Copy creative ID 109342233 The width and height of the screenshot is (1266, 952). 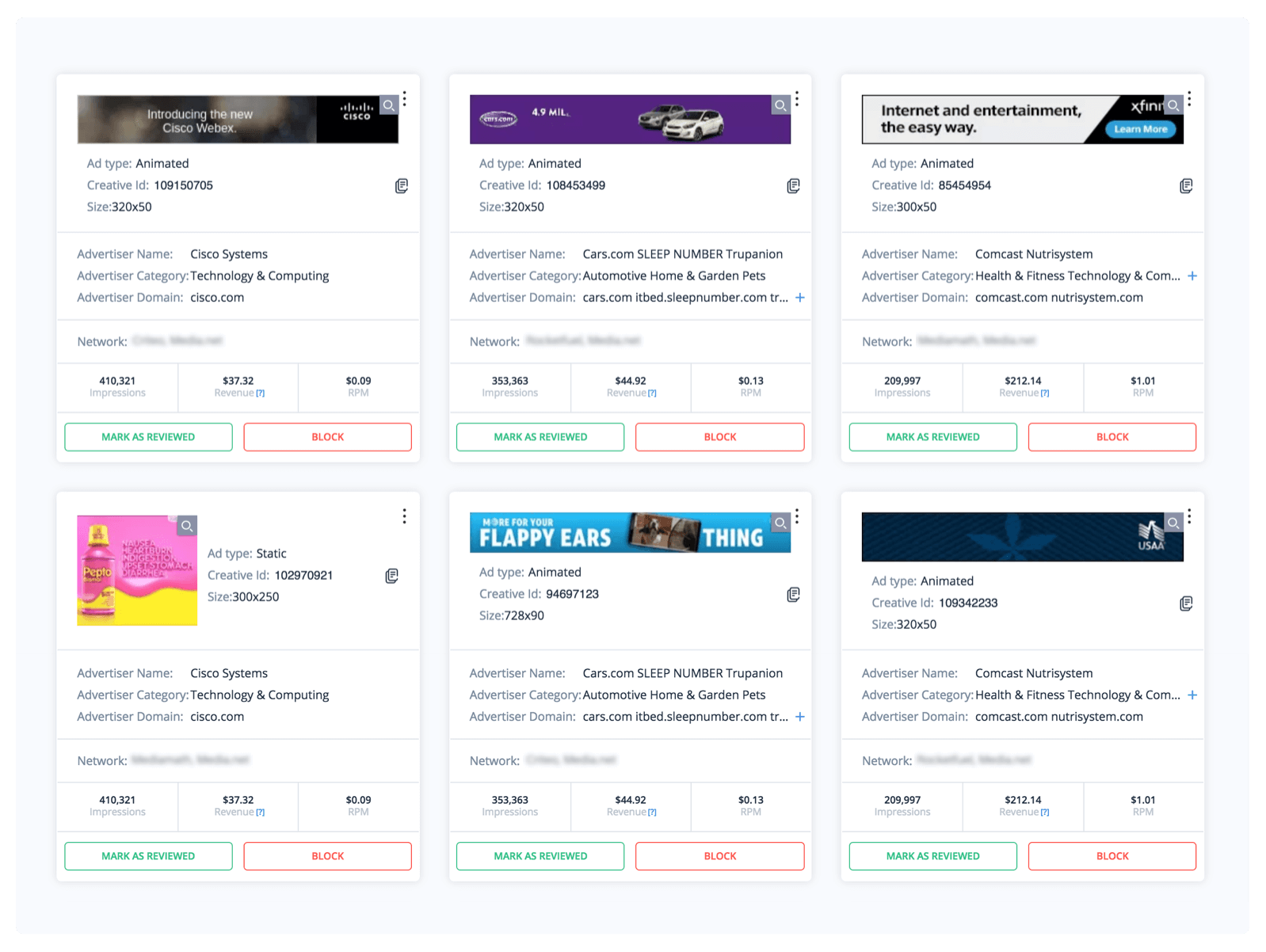point(1186,604)
